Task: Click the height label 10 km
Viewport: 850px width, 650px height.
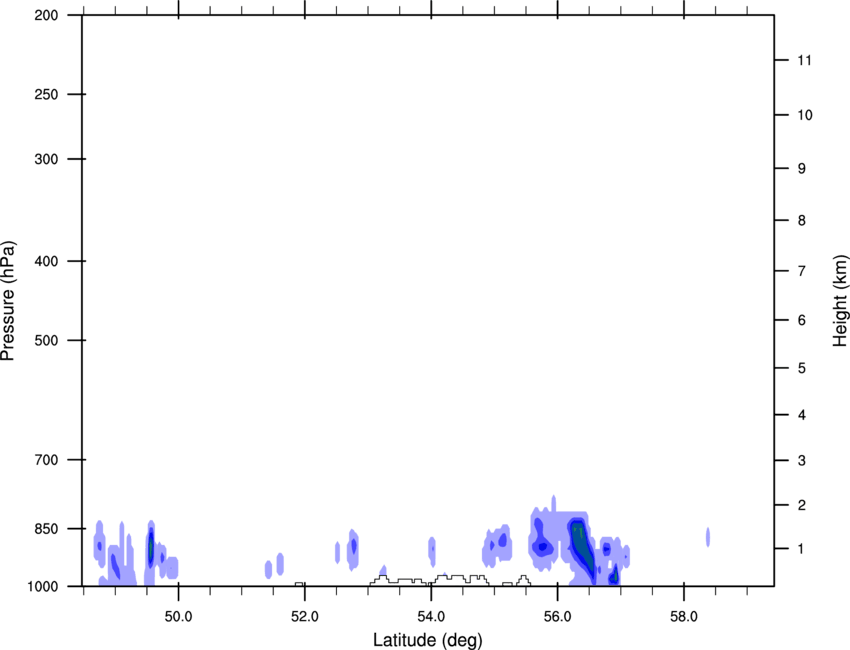Action: click(x=805, y=115)
